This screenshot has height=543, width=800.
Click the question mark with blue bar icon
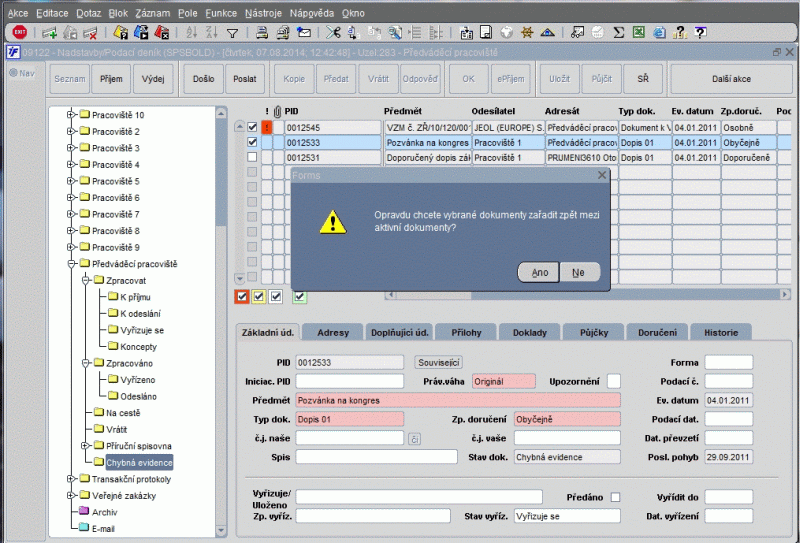coord(701,33)
